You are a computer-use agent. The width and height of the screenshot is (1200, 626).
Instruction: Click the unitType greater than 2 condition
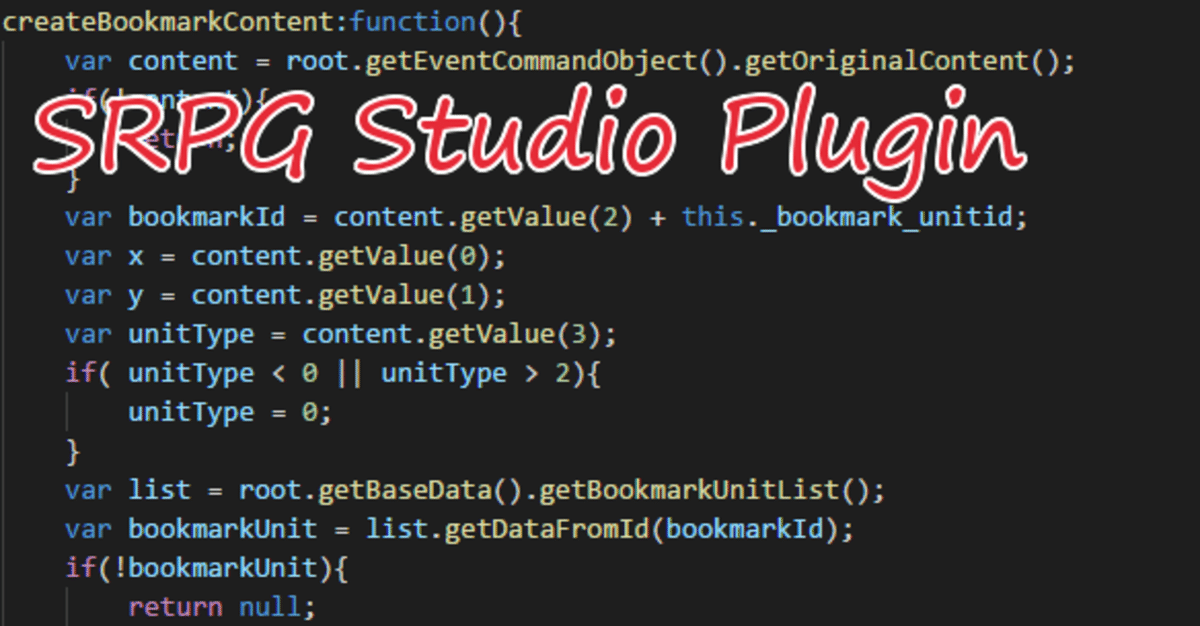(x=476, y=373)
